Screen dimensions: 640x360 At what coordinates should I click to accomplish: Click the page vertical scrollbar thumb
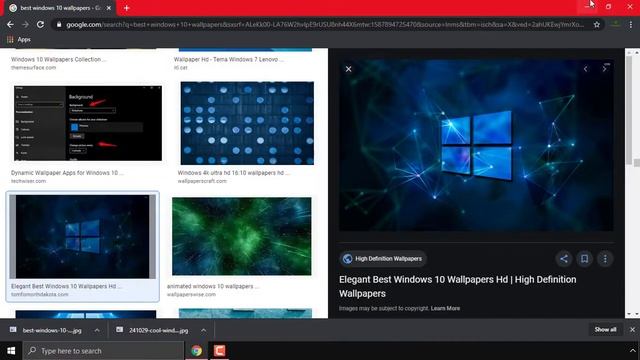tap(629, 110)
